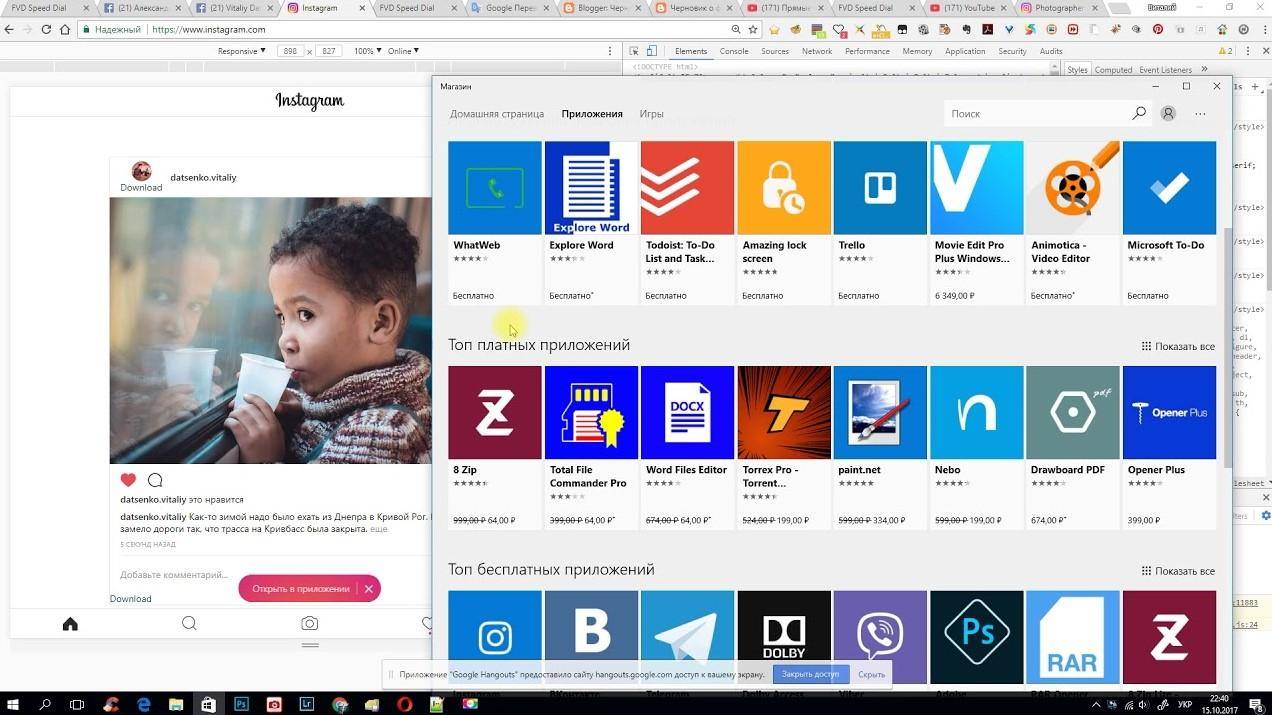
Task: Toggle the inspect element picker in DevTools
Action: [634, 51]
